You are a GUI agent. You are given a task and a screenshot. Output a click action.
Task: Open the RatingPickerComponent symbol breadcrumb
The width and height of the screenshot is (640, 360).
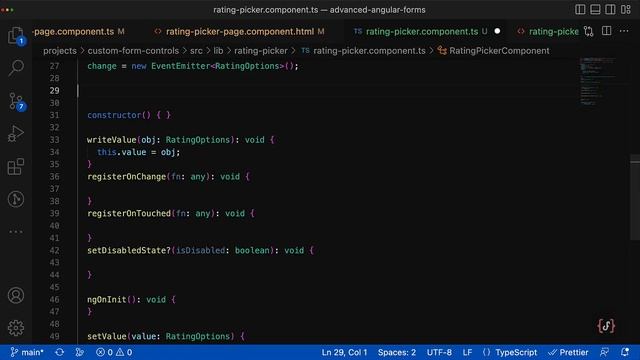pos(494,51)
